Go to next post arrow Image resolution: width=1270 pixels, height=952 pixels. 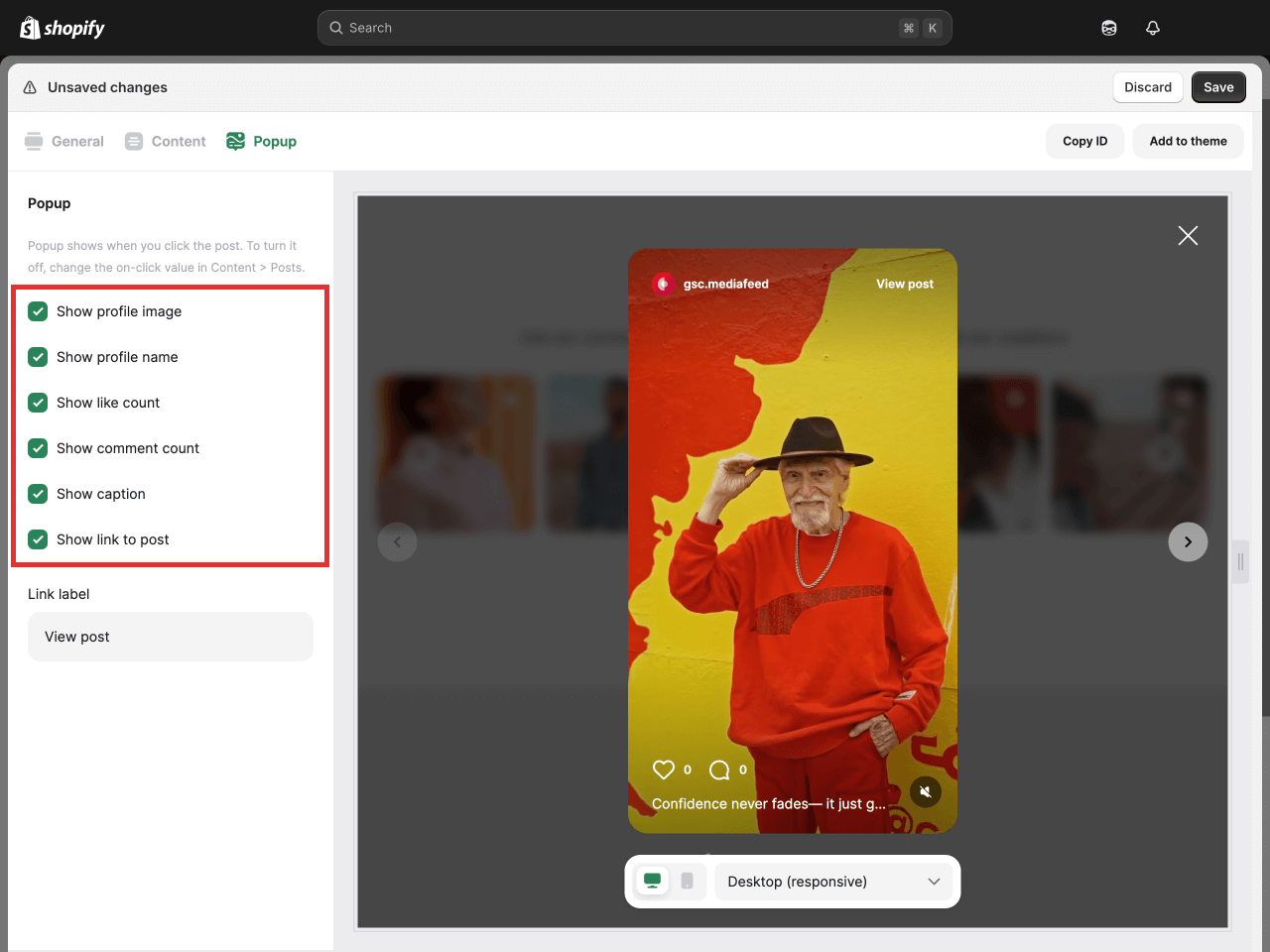pos(1188,541)
